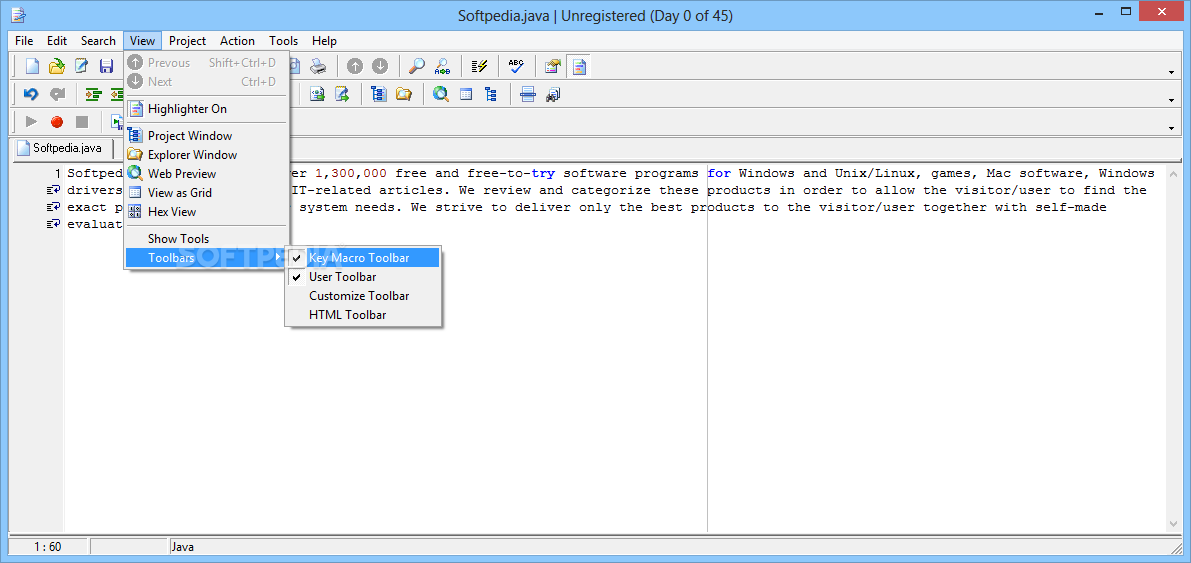
Task: Switch to the Softpedia.java tab
Action: (61, 148)
